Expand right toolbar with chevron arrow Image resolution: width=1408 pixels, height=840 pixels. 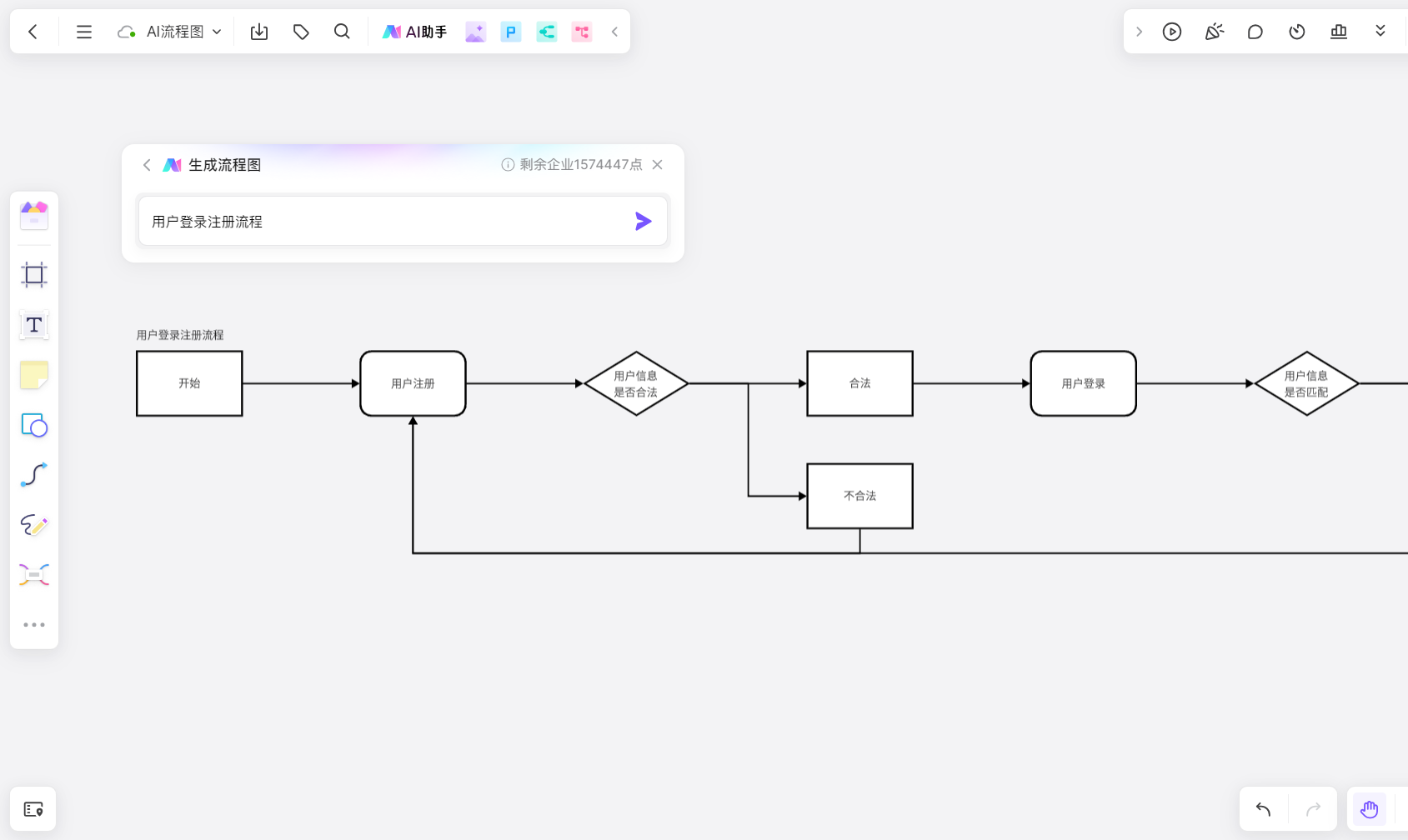(x=1139, y=32)
